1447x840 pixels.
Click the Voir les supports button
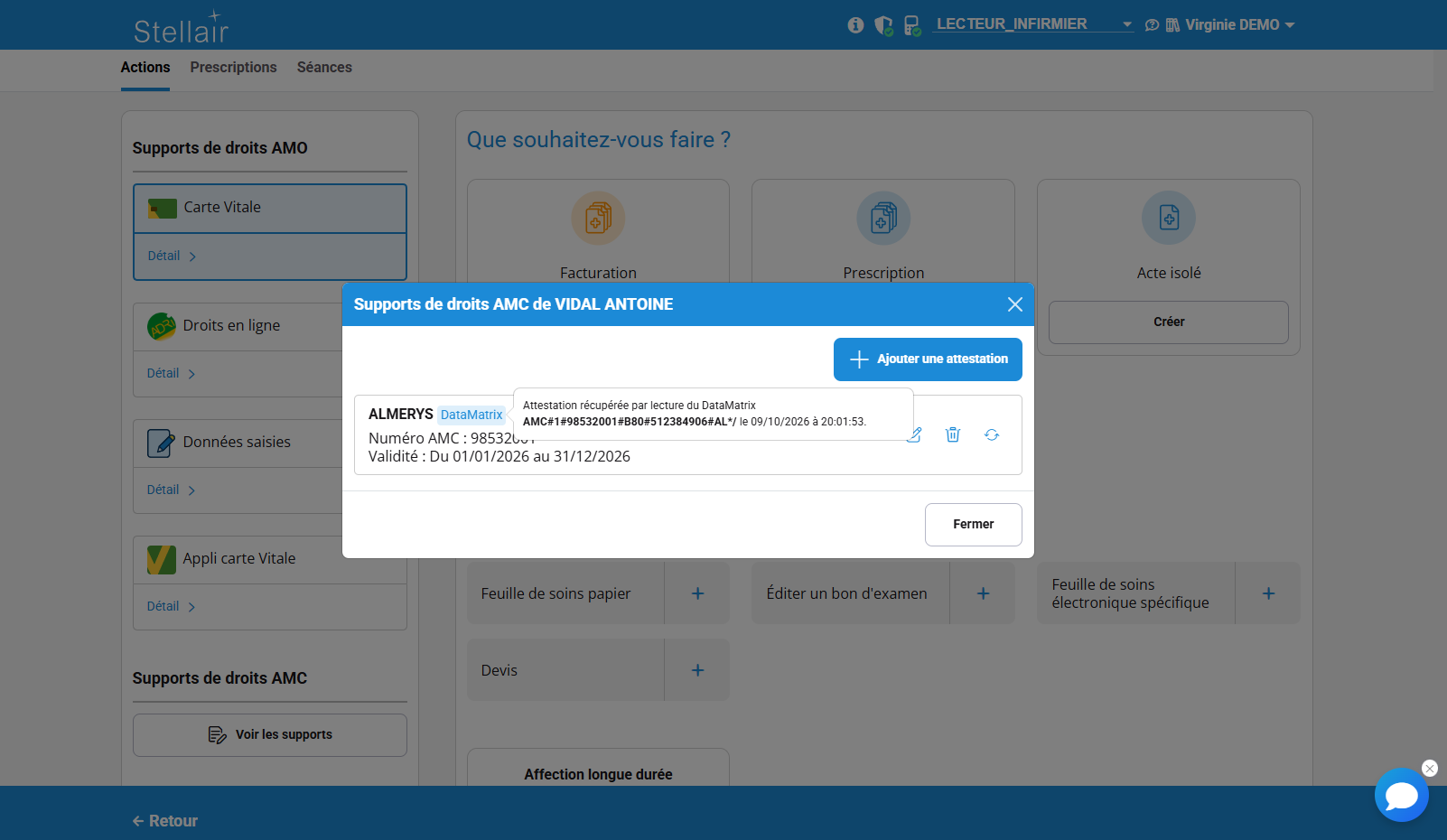270,735
